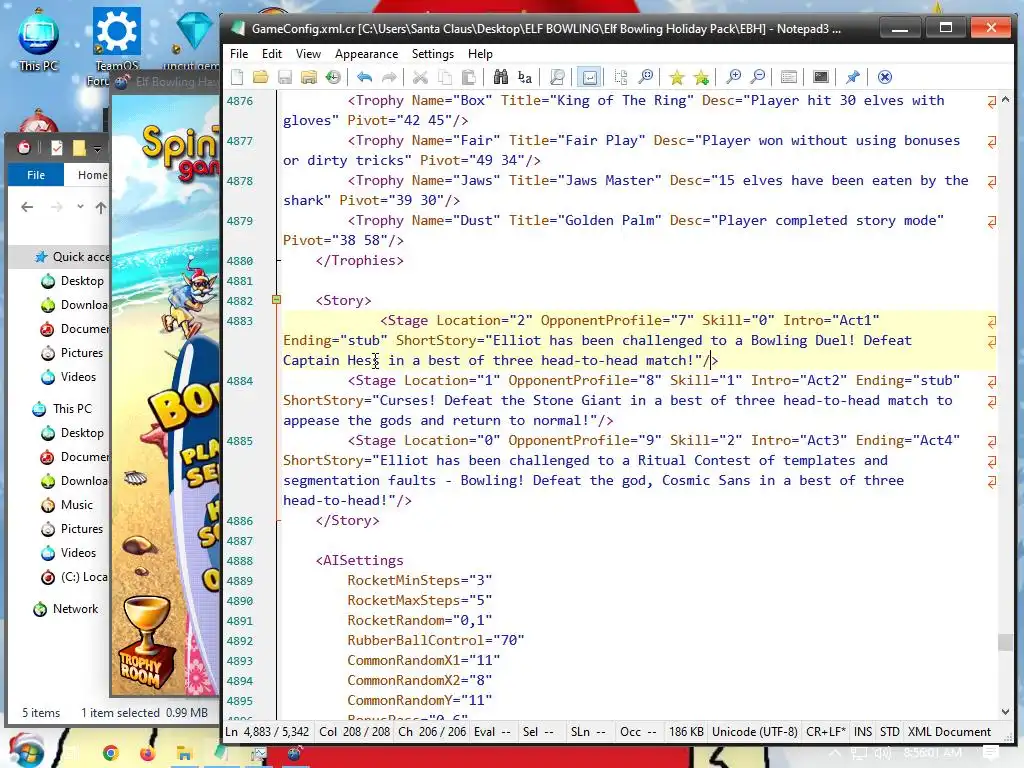Viewport: 1024px width, 768px height.
Task: Click the Undo arrow icon
Action: (x=364, y=77)
